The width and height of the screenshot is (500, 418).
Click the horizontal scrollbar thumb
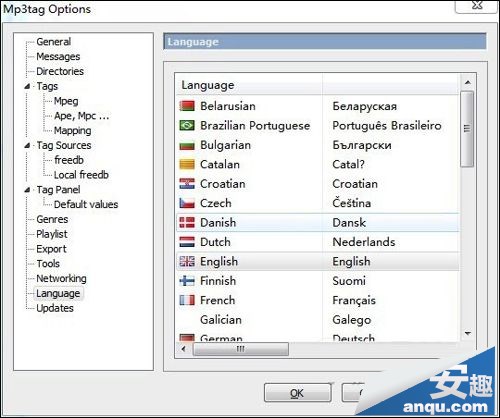point(241,349)
